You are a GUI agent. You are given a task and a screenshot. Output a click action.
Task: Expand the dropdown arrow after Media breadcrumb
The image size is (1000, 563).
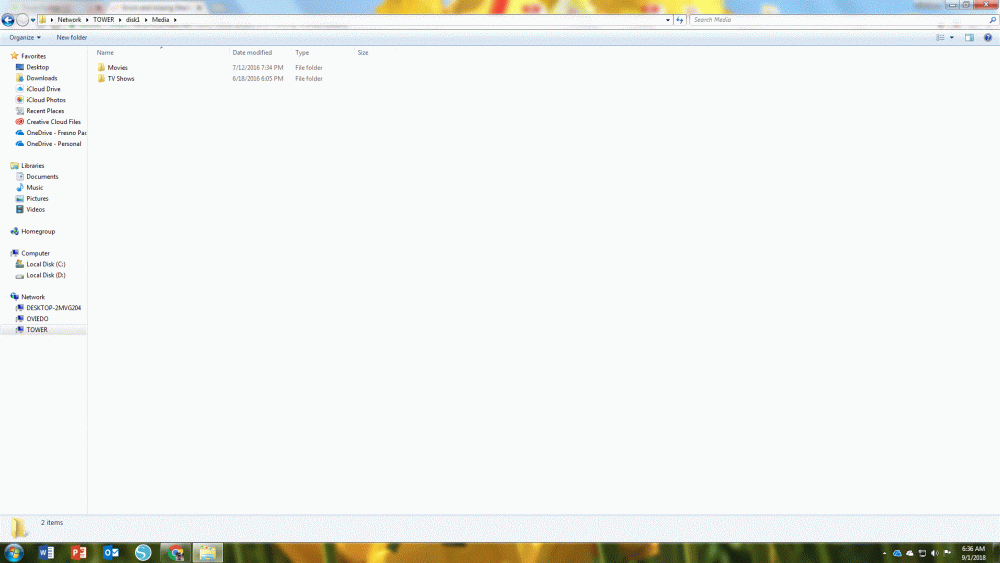pyautogui.click(x=175, y=20)
